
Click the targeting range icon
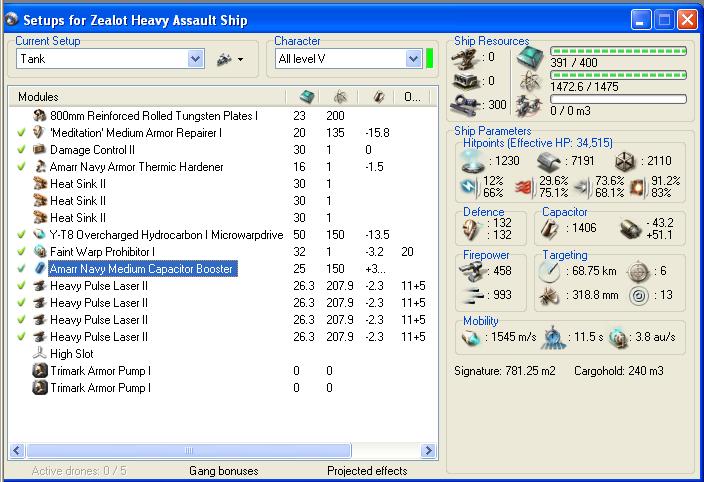pyautogui.click(x=550, y=272)
